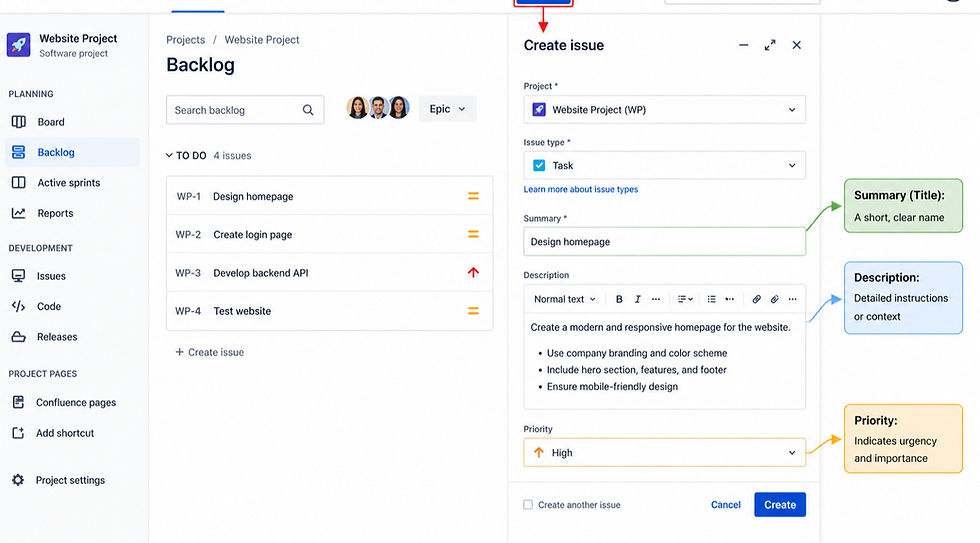The image size is (980, 543).
Task: Click the Test website issue title
Action: click(x=242, y=311)
